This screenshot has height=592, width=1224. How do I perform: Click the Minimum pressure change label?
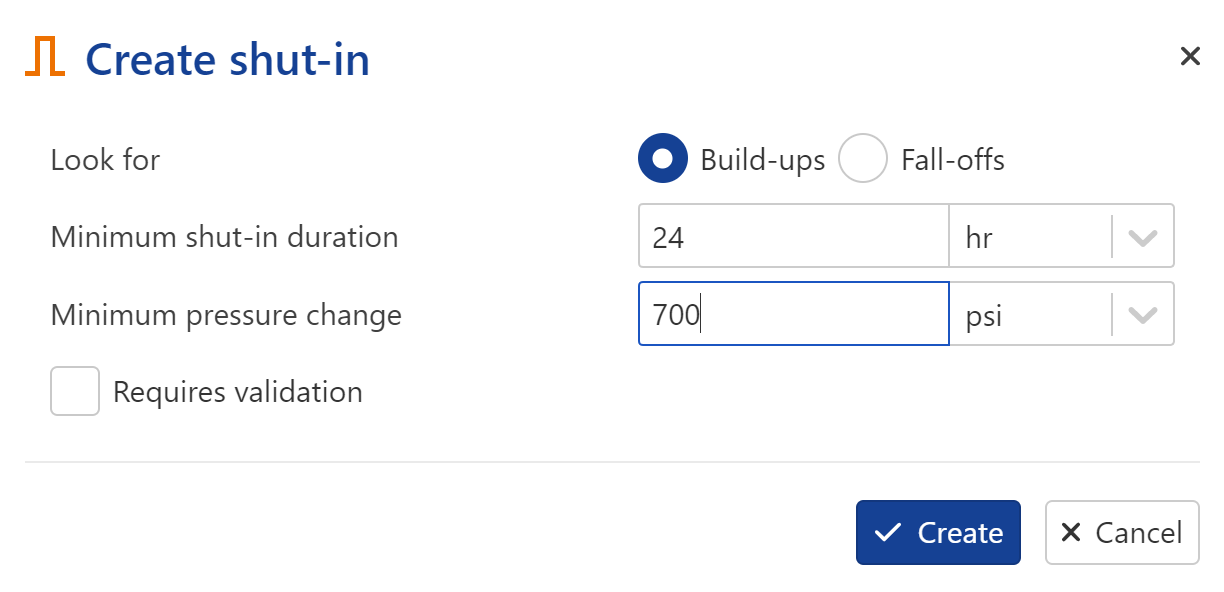226,316
